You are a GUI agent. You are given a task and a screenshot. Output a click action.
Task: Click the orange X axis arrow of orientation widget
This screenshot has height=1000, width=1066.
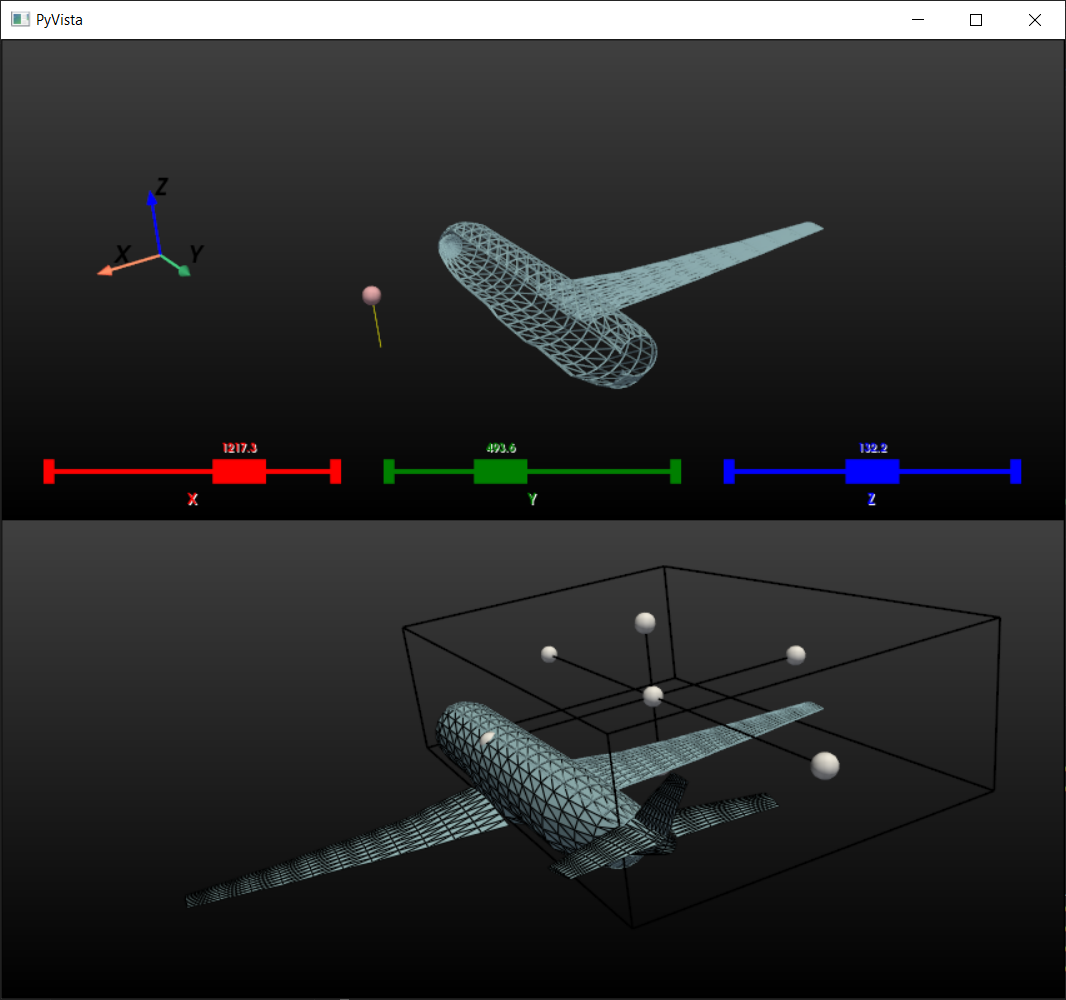[x=128, y=264]
